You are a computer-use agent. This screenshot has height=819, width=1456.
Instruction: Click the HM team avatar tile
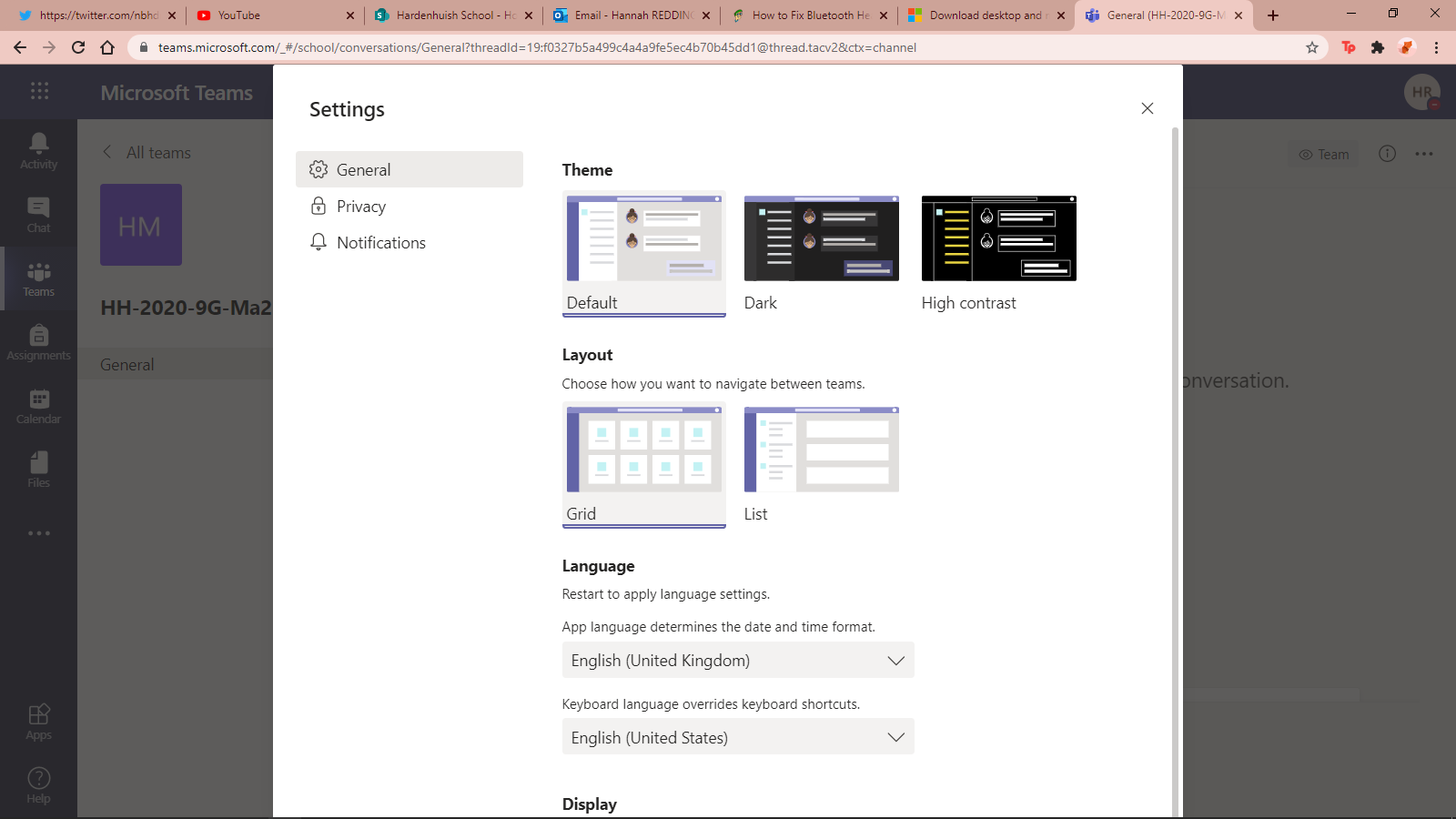[141, 225]
